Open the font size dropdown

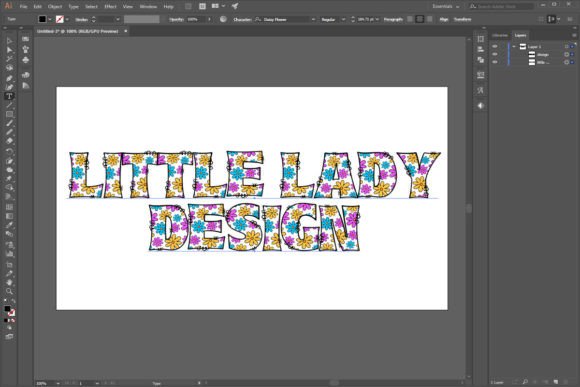(x=377, y=19)
